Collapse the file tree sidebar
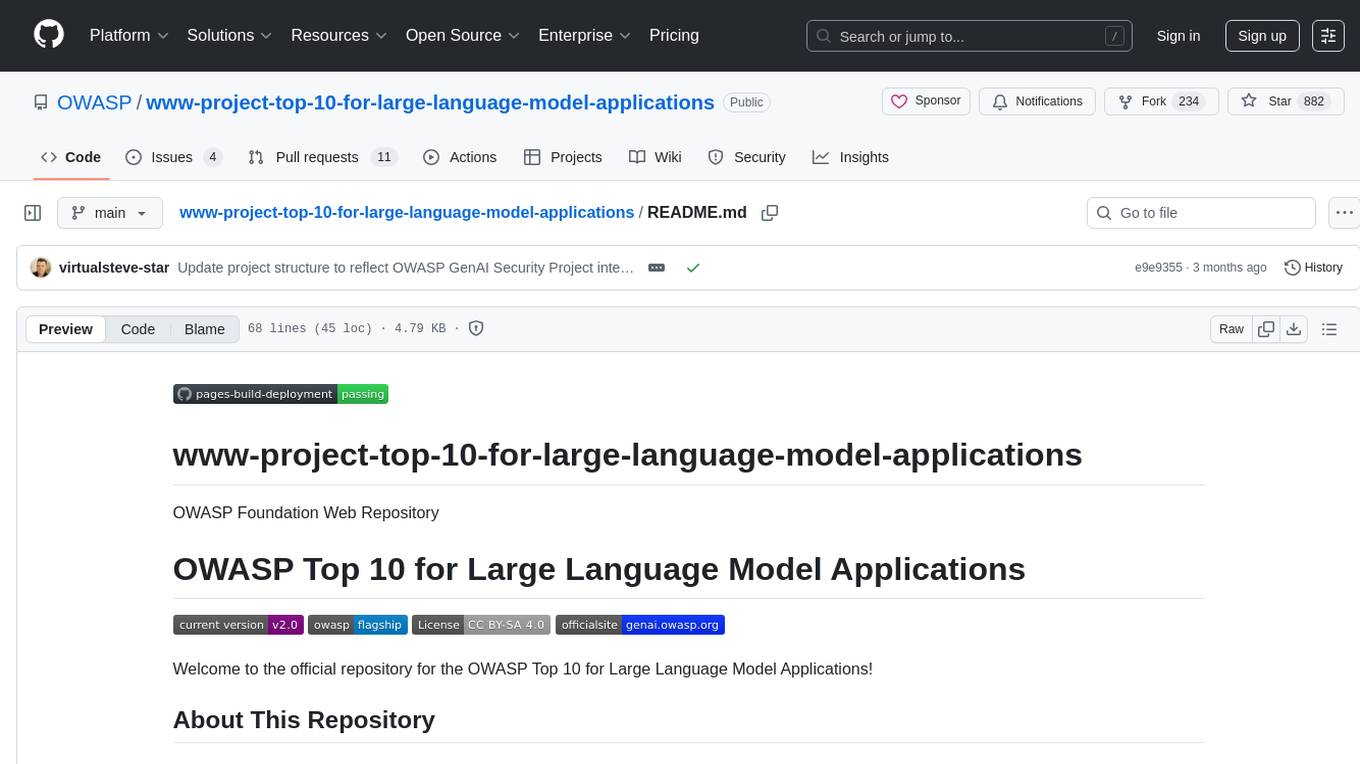The height and width of the screenshot is (764, 1360). pos(32,213)
